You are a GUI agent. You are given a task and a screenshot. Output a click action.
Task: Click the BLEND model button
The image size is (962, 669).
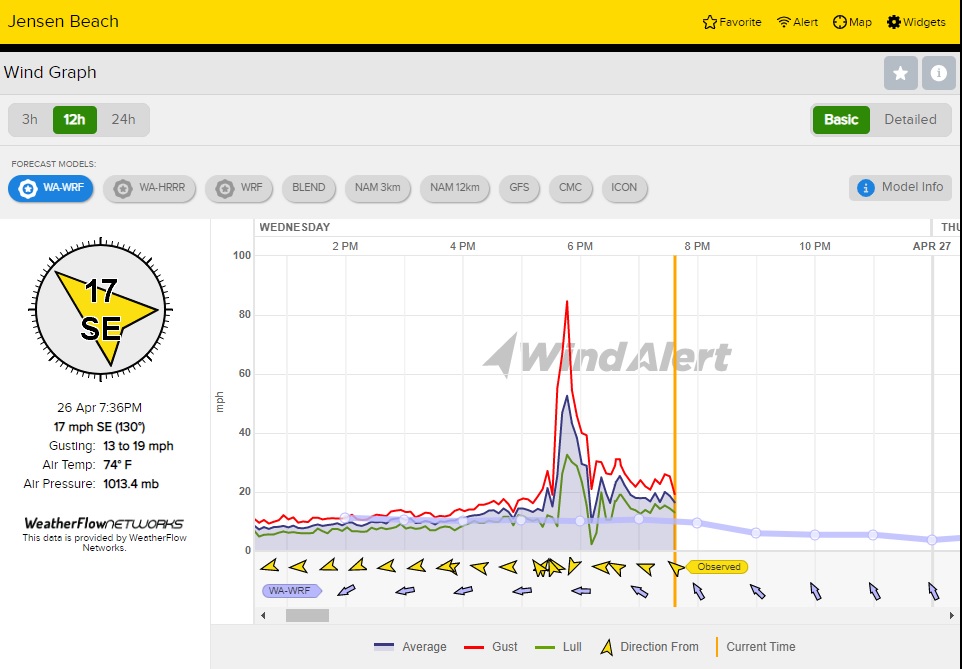[308, 187]
